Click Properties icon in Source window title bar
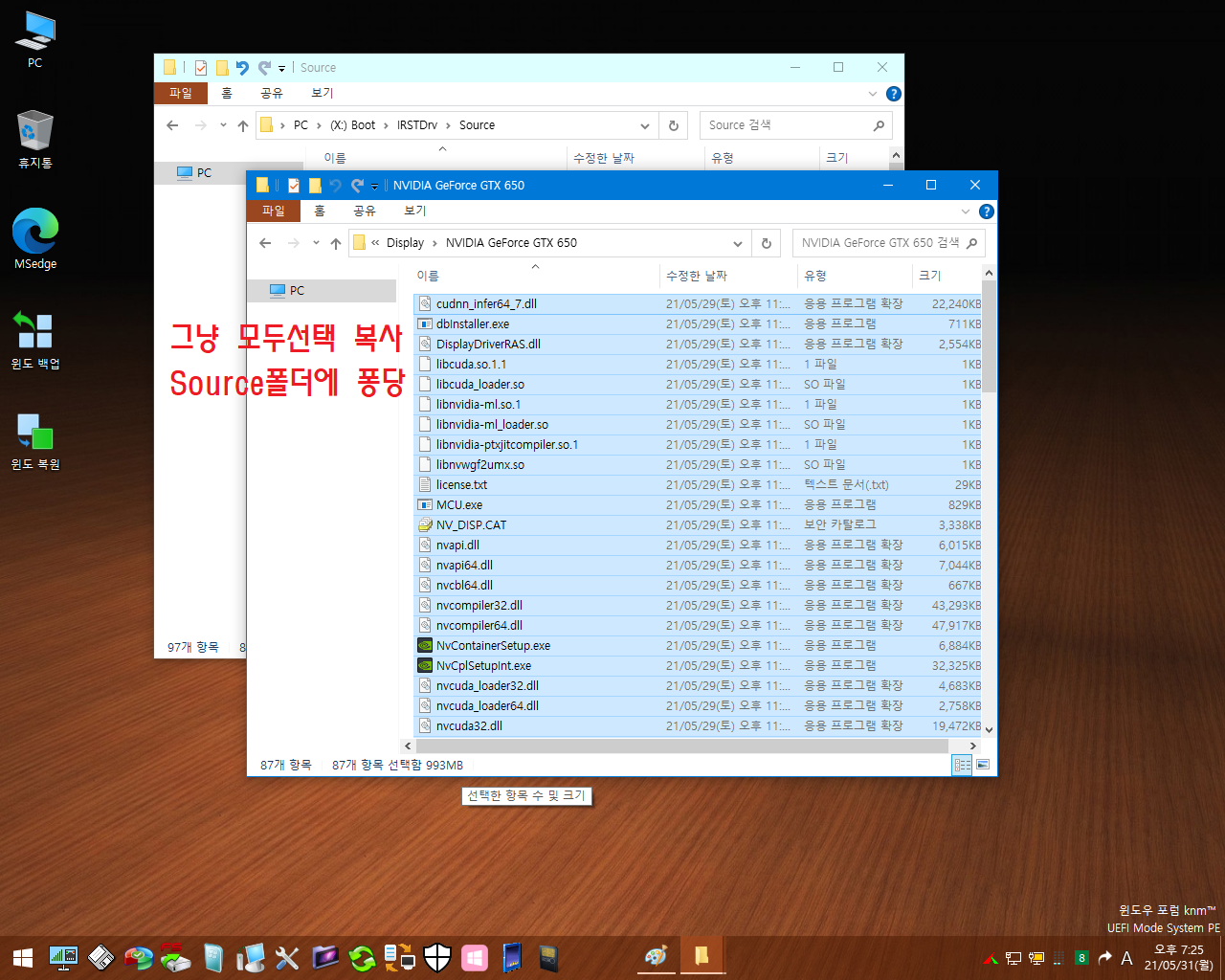The height and width of the screenshot is (980, 1225). click(x=201, y=68)
